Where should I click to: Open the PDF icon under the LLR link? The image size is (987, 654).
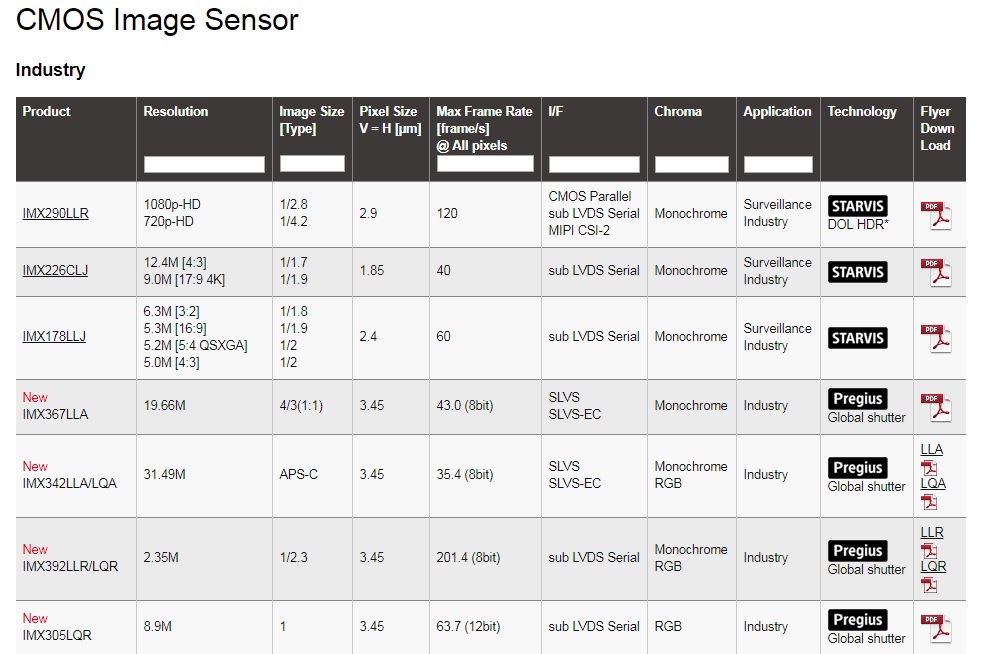(929, 550)
